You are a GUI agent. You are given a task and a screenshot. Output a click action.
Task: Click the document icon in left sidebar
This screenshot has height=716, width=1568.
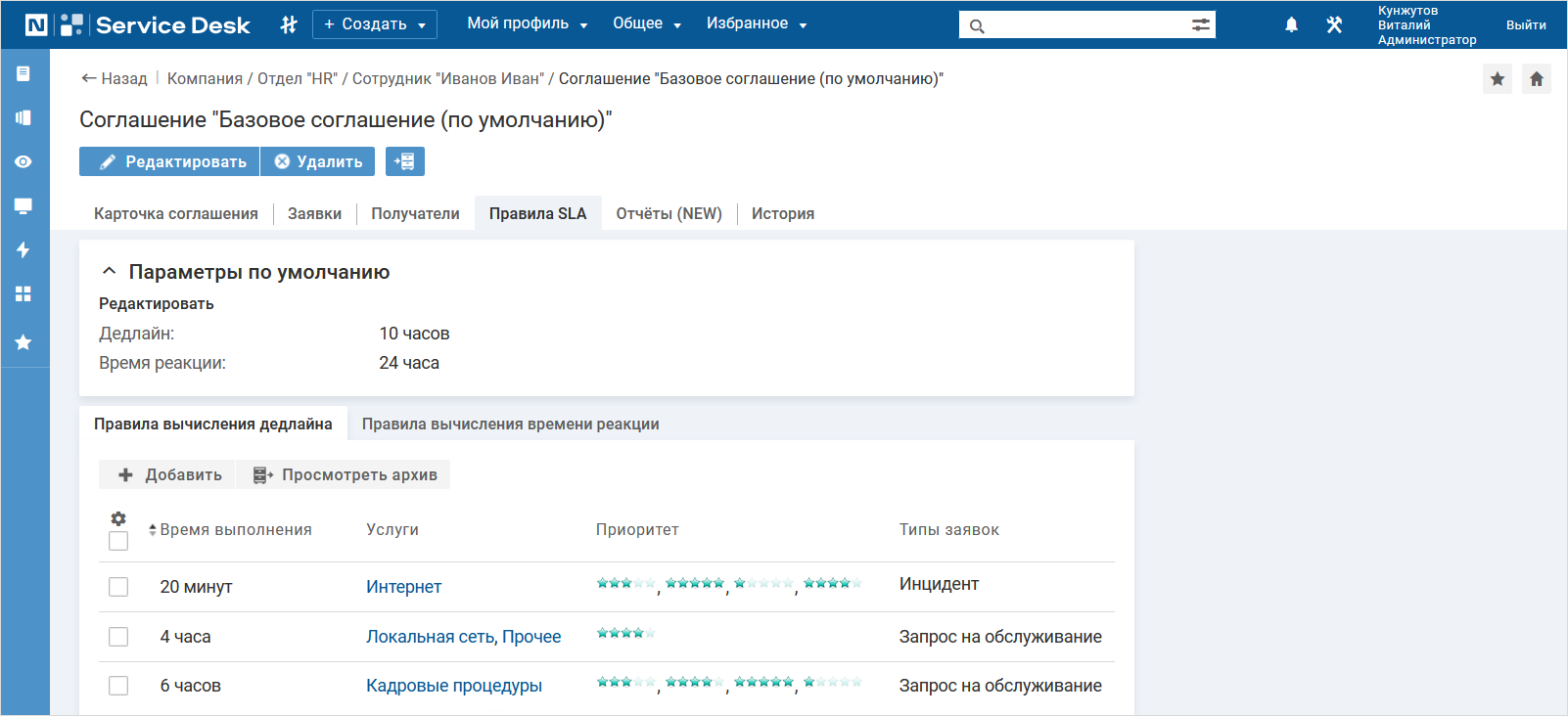point(23,73)
